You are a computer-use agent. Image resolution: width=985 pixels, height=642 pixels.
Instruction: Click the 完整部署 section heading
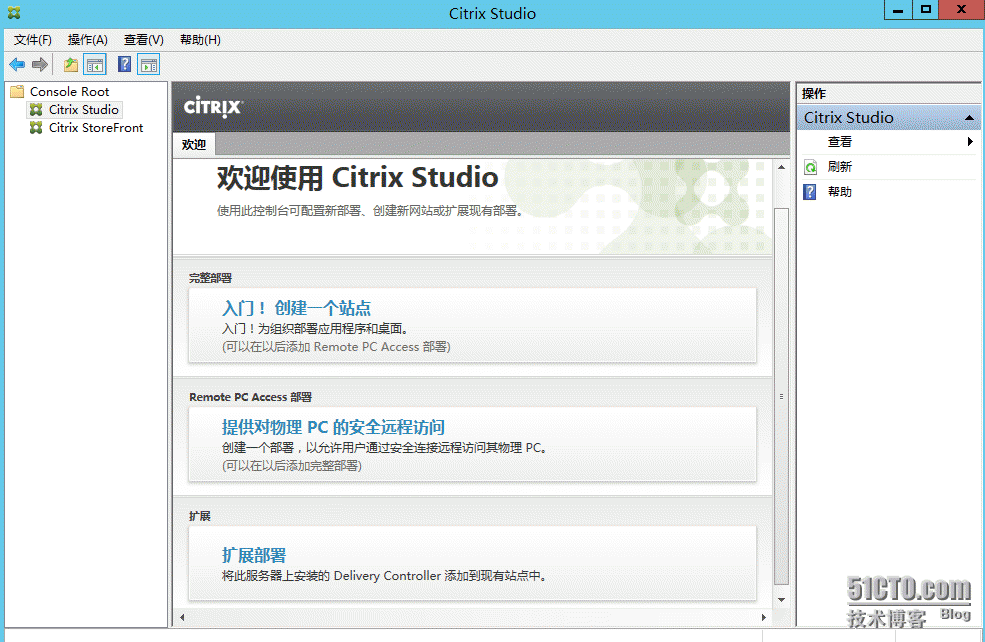210,278
